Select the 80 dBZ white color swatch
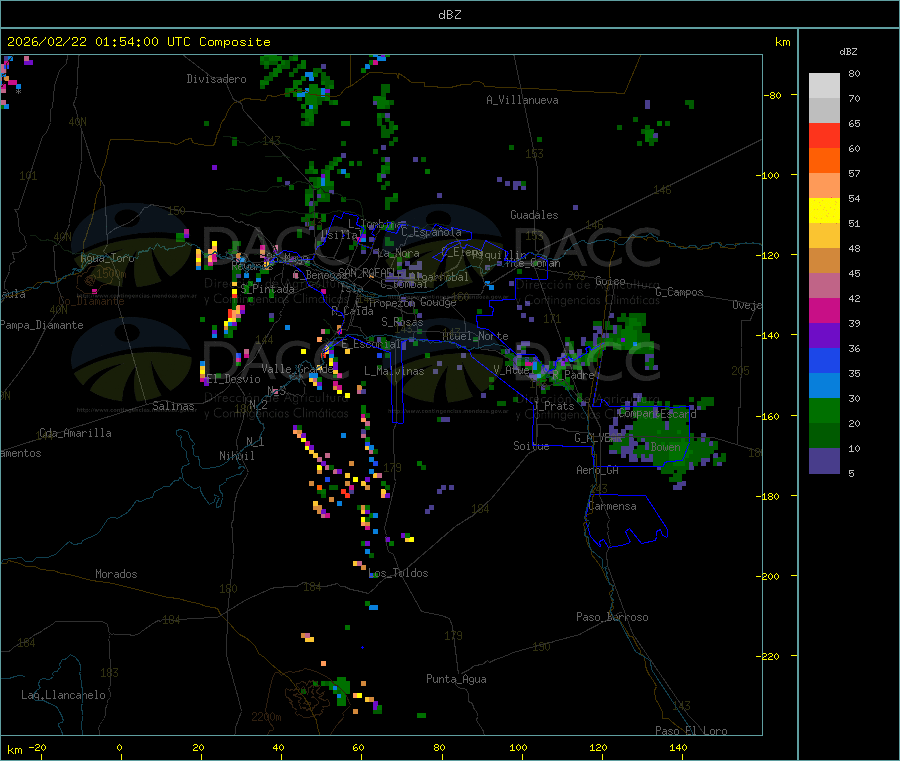Viewport: 900px width, 761px height. [824, 86]
